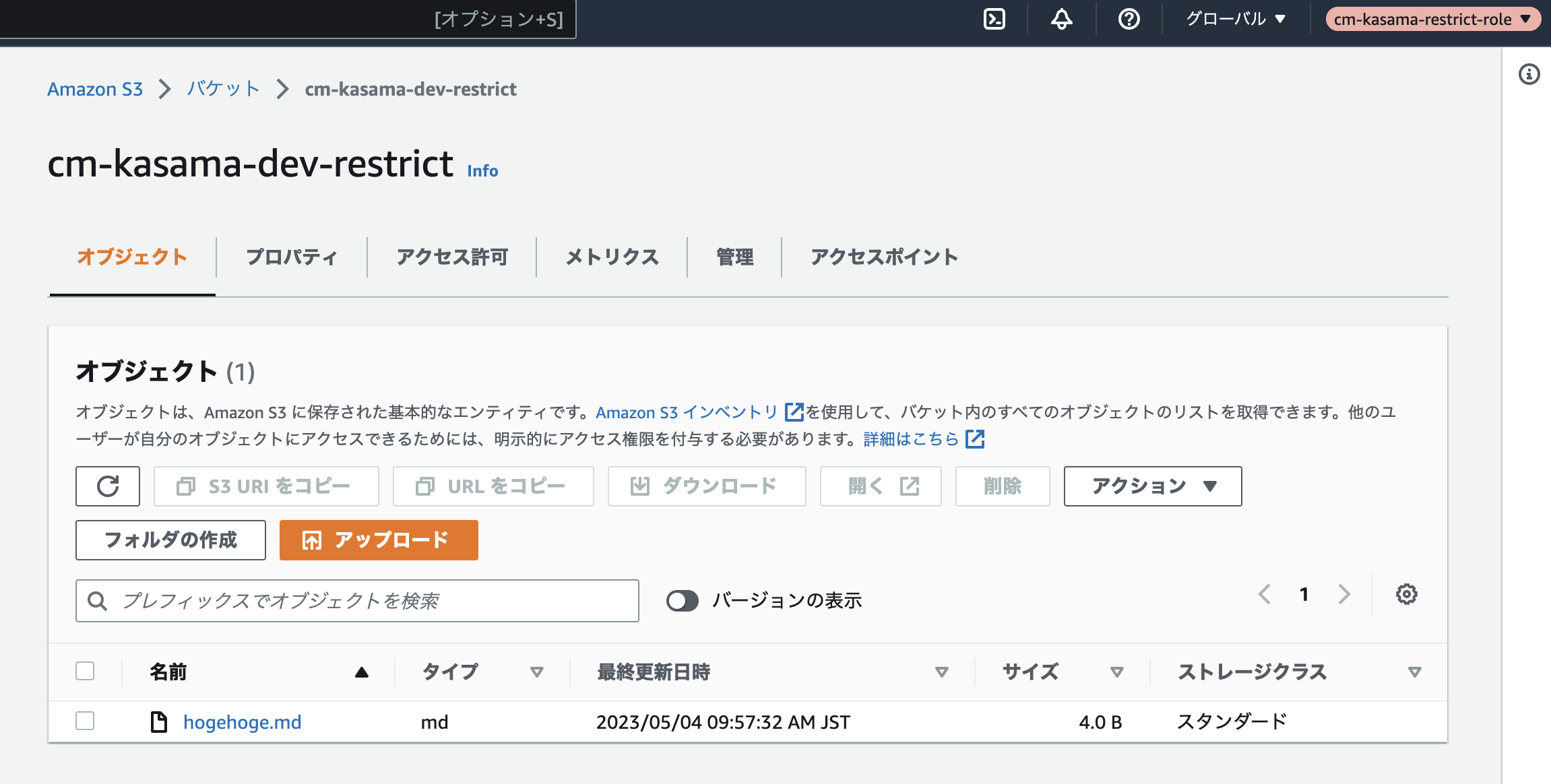This screenshot has width=1551, height=784.
Task: Click cm-kasama-dev-restrict in the breadcrumb
Action: [x=410, y=89]
